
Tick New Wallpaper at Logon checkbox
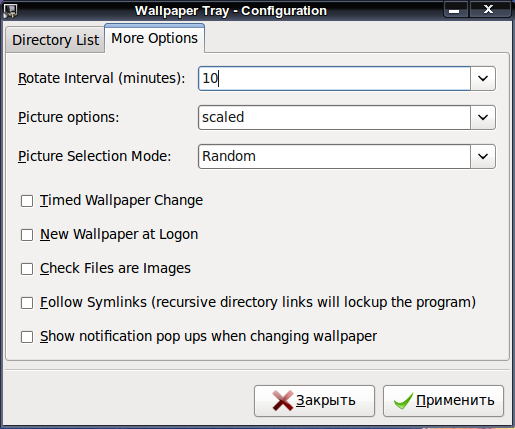coord(27,235)
